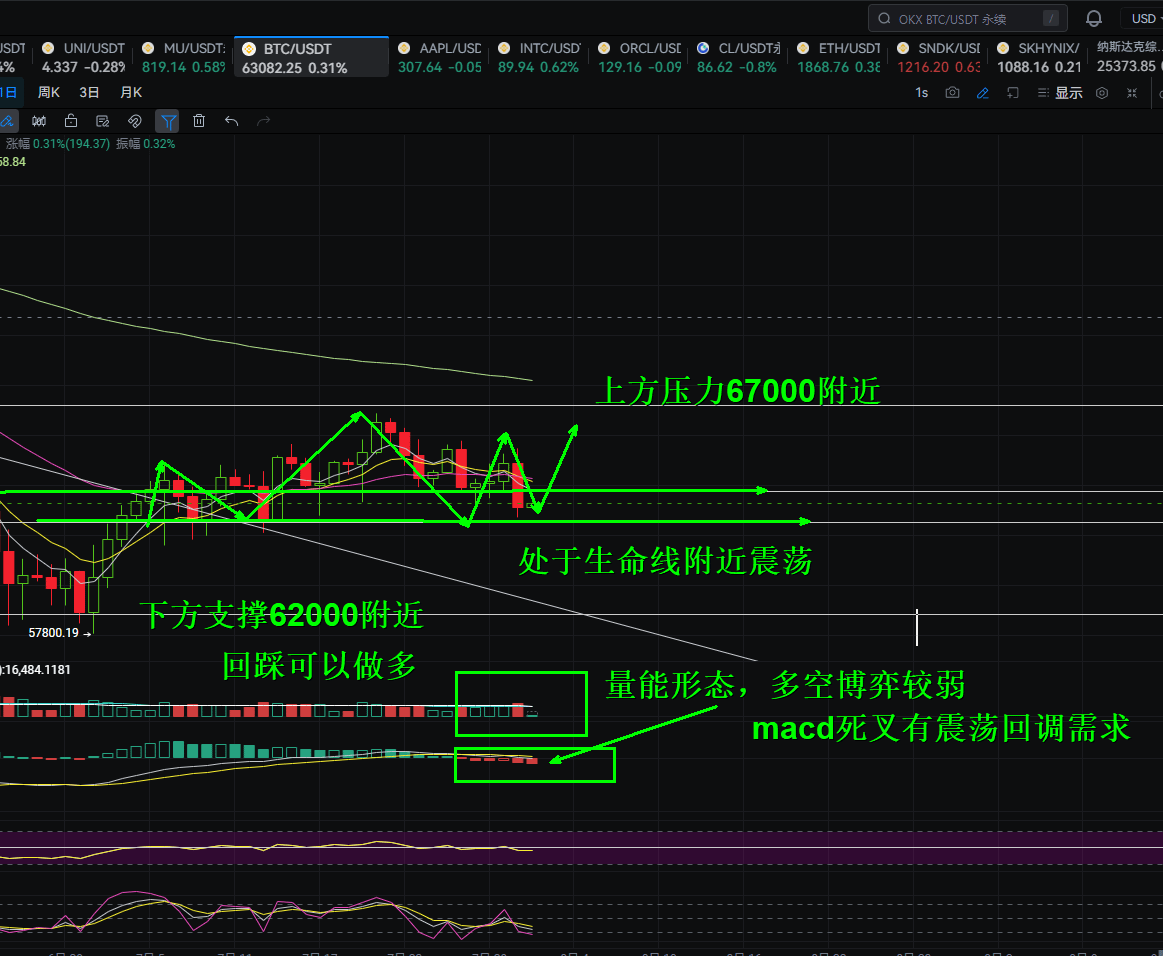Toggle the magnet snap tool

(x=135, y=121)
